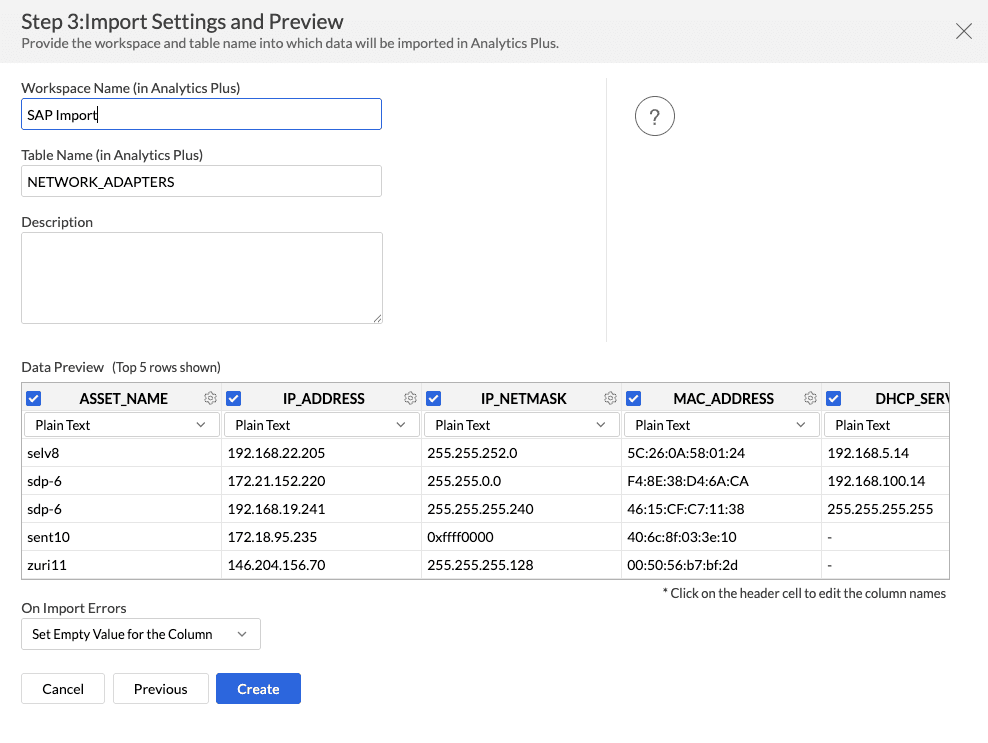Toggle the IP_NETMASK column checkbox
This screenshot has height=743, width=988.
(434, 398)
